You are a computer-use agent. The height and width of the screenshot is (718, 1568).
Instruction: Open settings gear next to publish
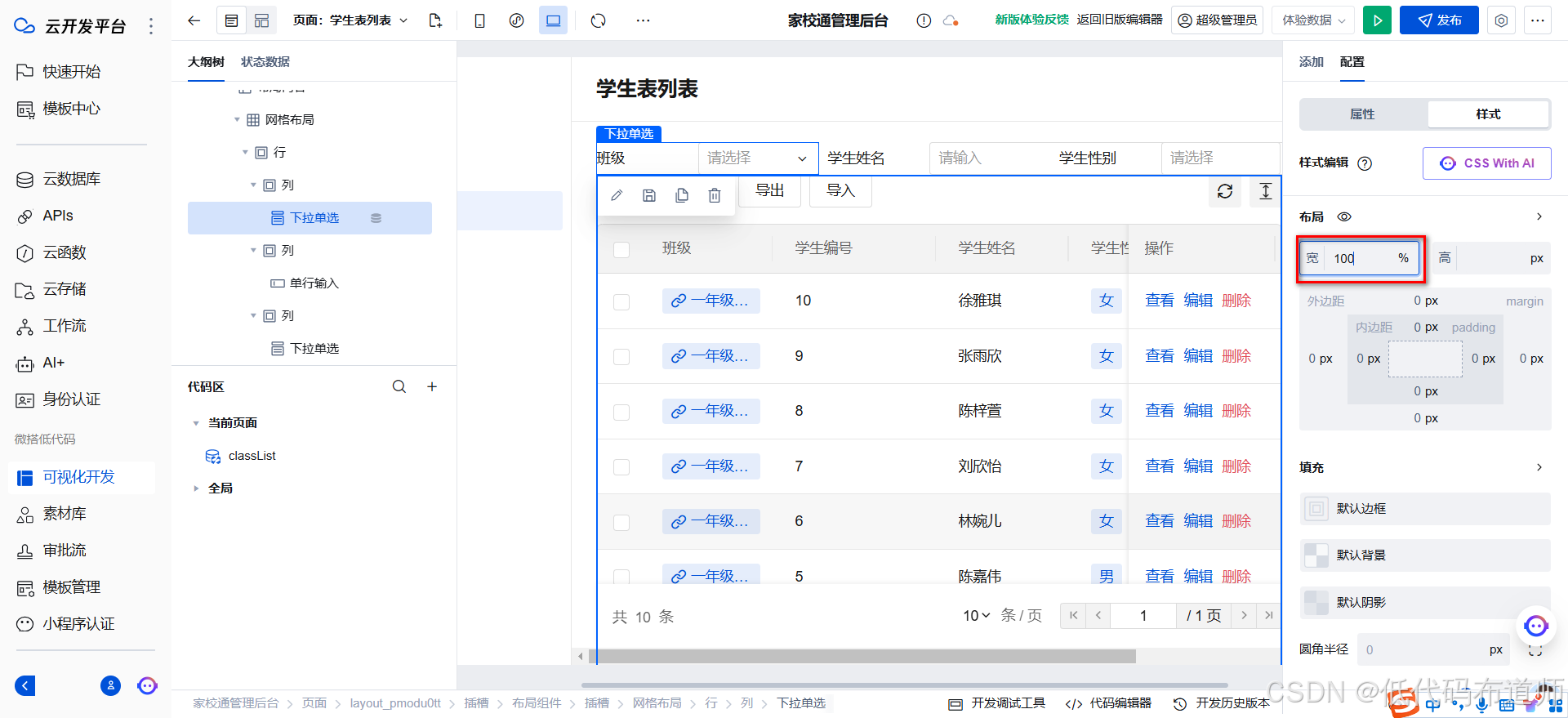(1501, 20)
